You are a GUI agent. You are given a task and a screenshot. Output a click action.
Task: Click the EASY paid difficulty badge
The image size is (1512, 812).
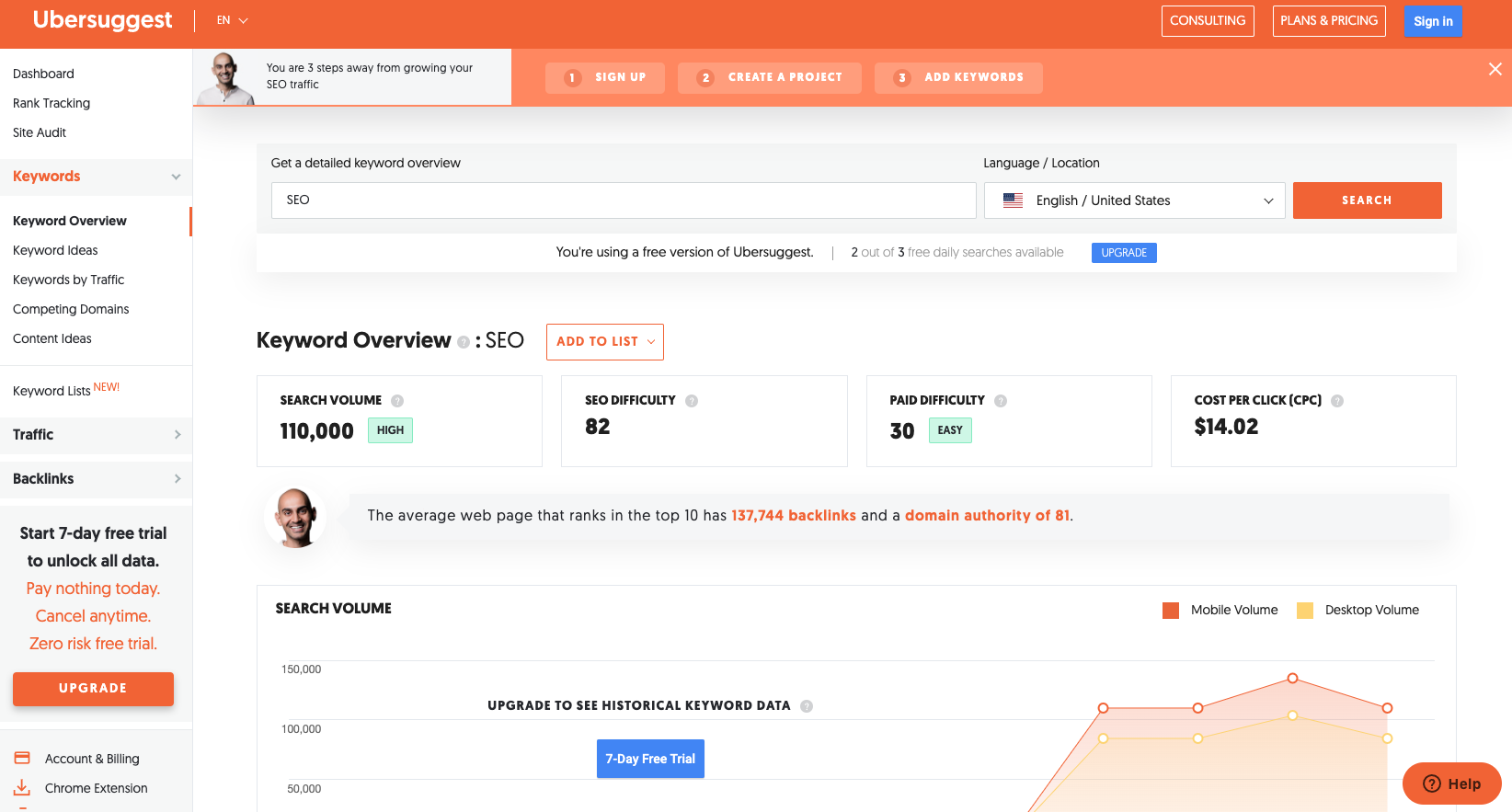point(950,430)
